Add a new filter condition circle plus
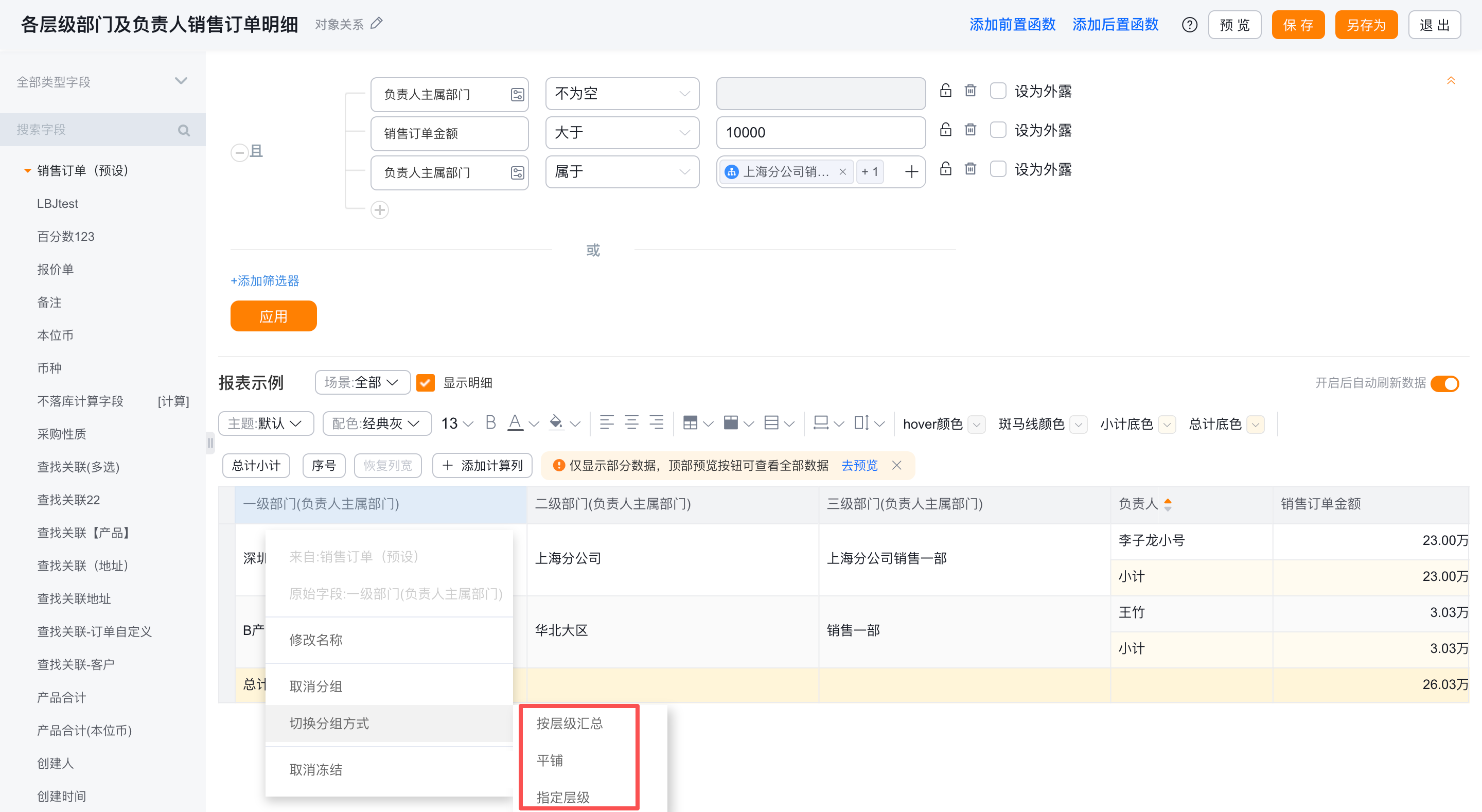Viewport: 1482px width, 812px height. (380, 210)
